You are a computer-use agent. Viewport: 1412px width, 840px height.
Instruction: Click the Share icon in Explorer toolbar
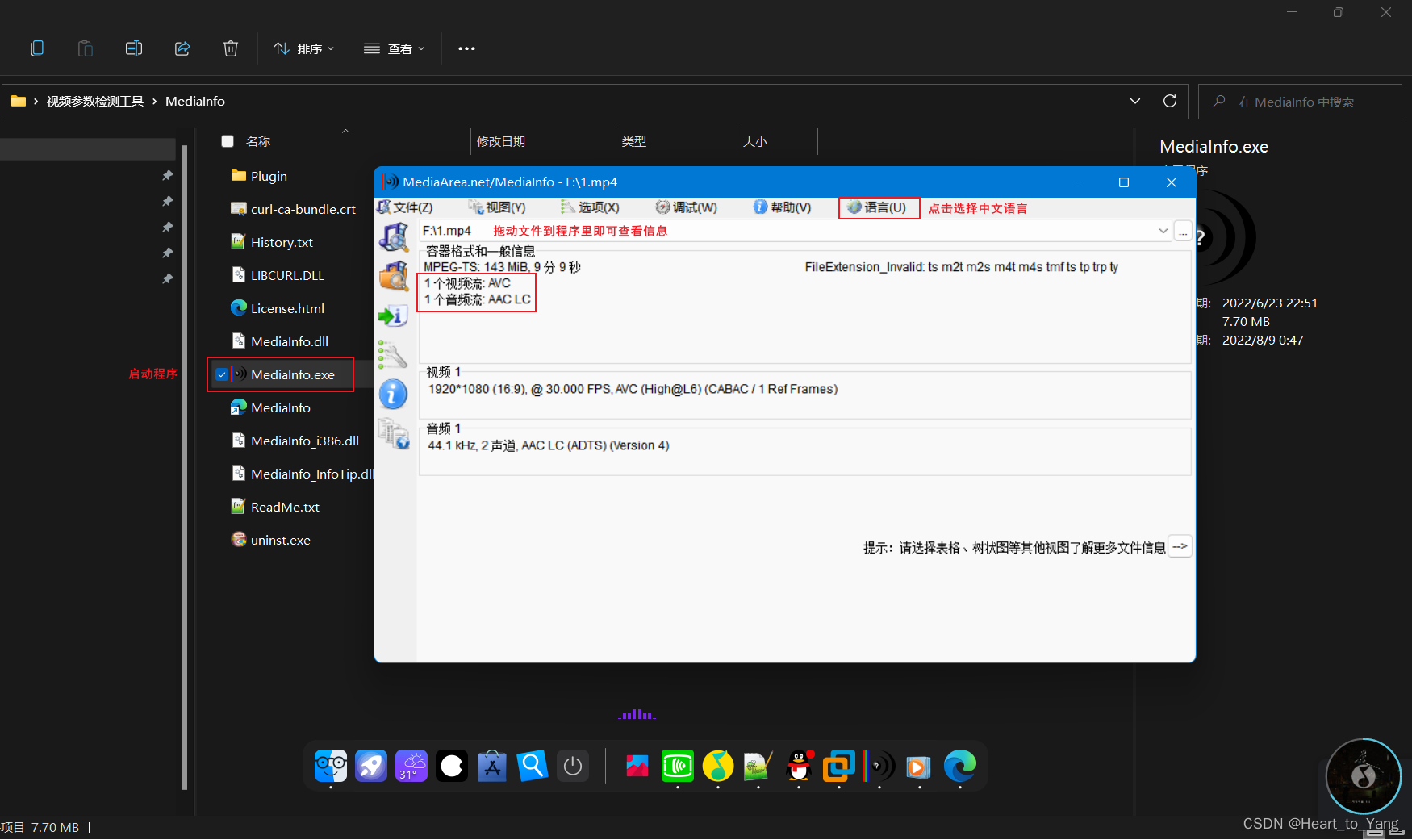click(182, 49)
